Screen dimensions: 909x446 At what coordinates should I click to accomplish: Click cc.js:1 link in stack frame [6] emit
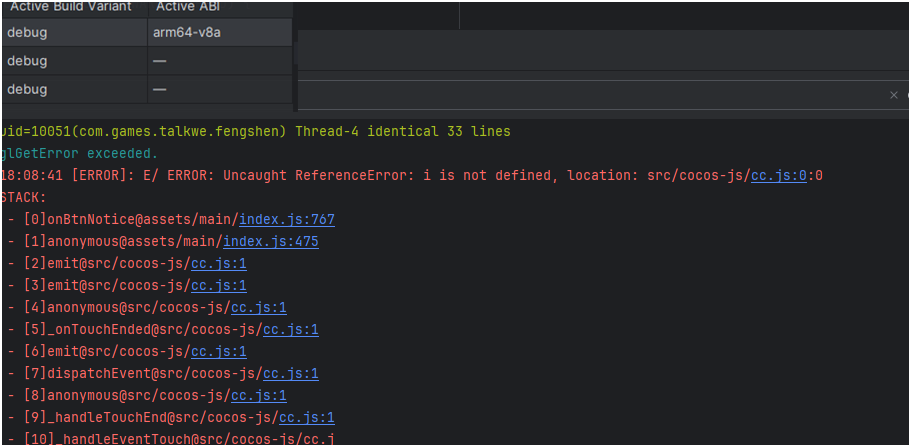click(218, 351)
